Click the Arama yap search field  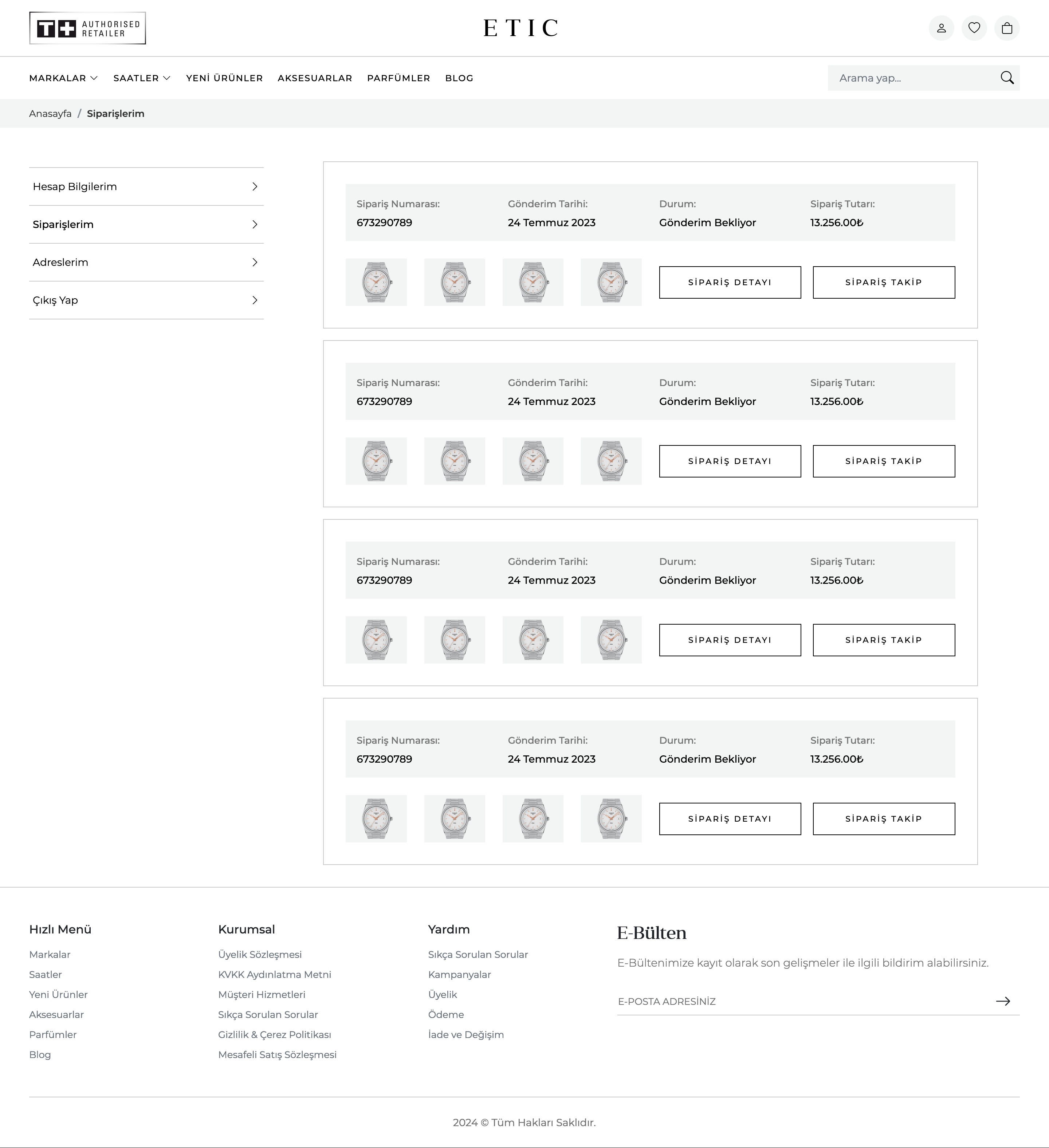coord(911,78)
